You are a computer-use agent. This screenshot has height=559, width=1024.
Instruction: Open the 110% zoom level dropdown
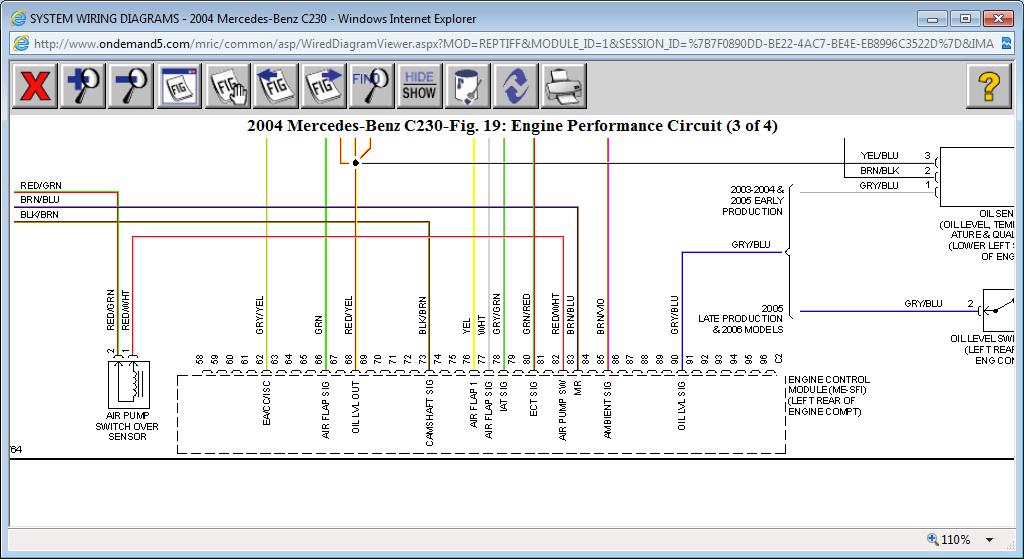coord(990,539)
